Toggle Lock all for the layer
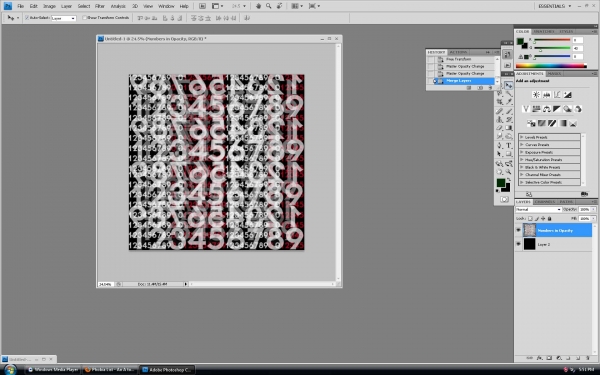 pyautogui.click(x=549, y=218)
